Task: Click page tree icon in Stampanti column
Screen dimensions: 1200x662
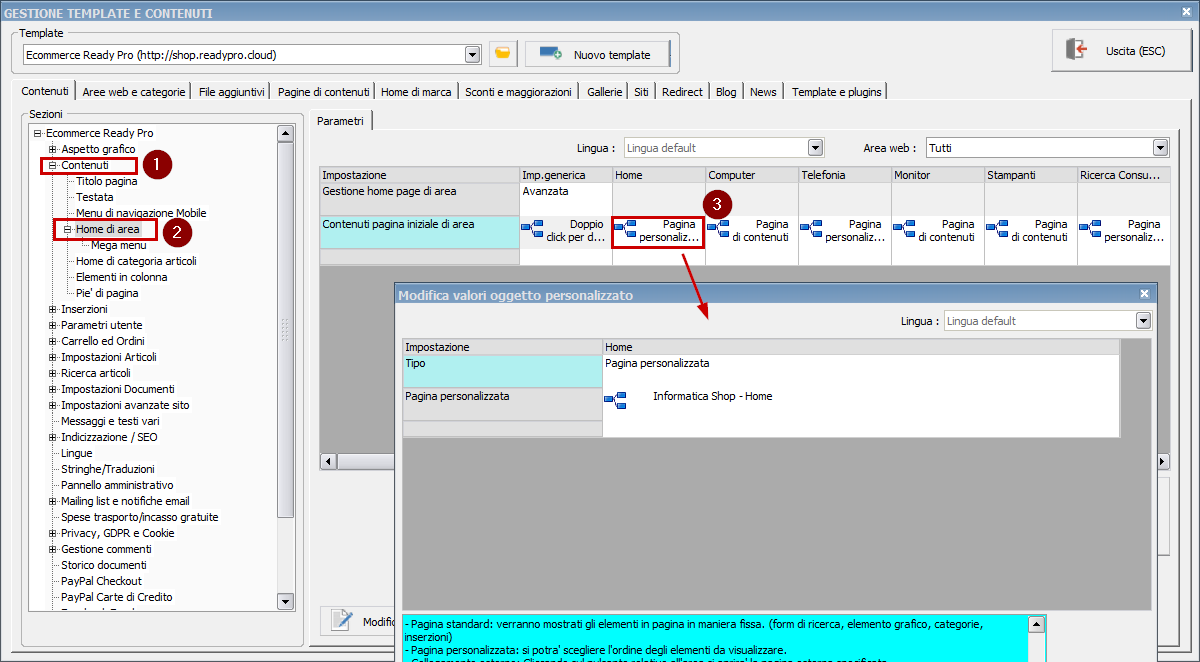Action: point(997,231)
